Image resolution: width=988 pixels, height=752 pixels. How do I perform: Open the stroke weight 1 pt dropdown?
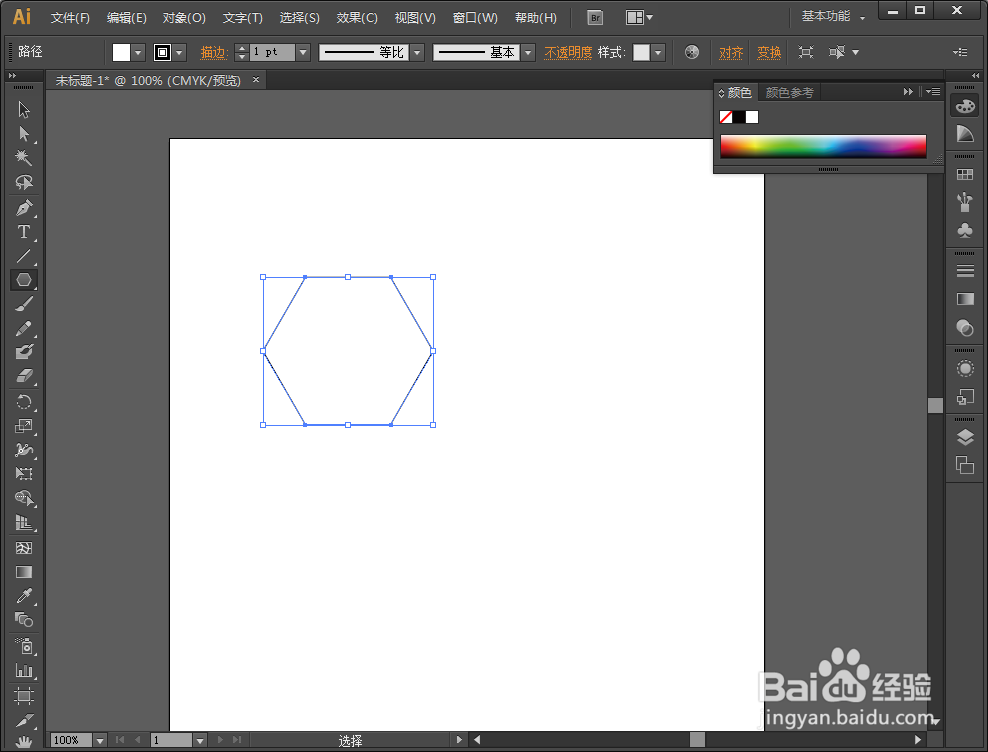[303, 52]
